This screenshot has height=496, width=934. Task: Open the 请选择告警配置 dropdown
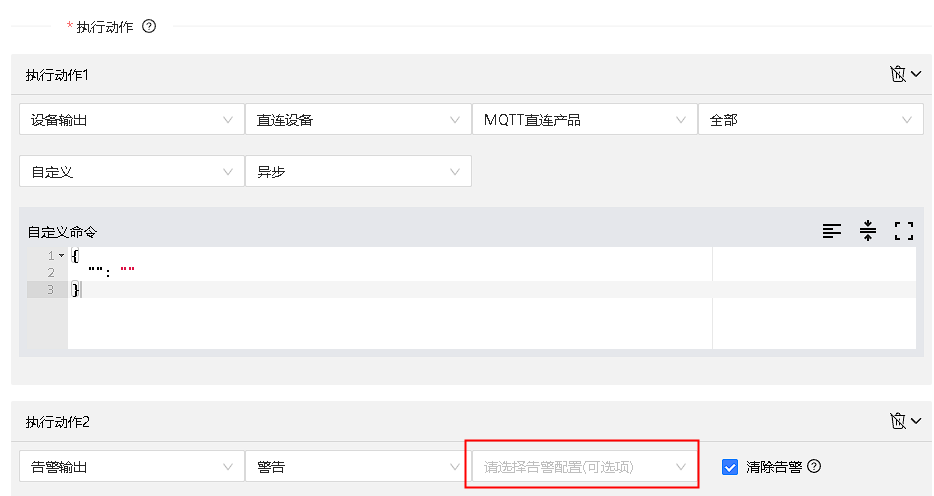point(583,466)
